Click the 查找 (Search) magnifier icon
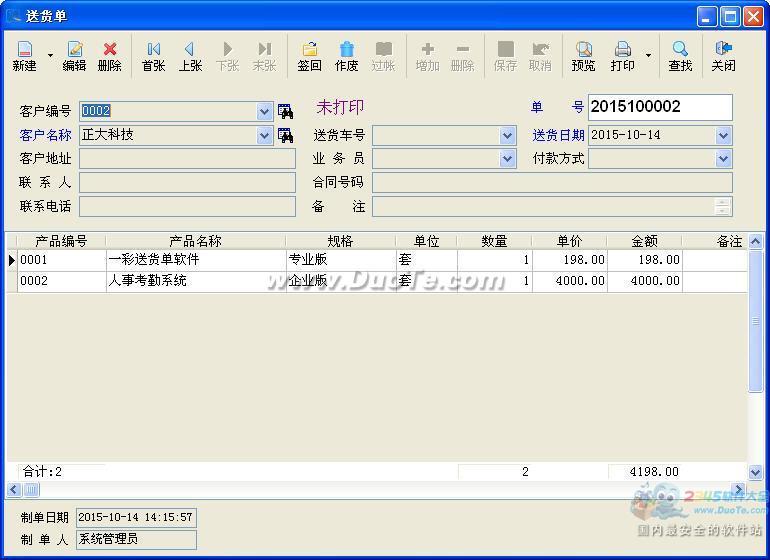 pyautogui.click(x=680, y=56)
